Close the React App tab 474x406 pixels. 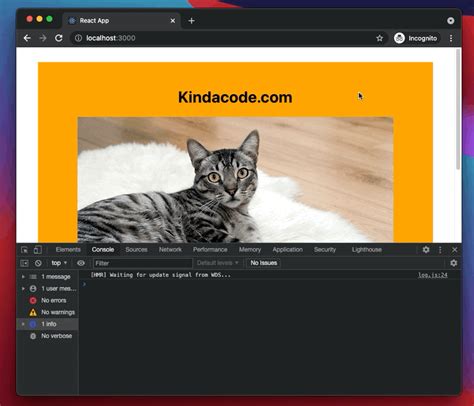point(173,21)
